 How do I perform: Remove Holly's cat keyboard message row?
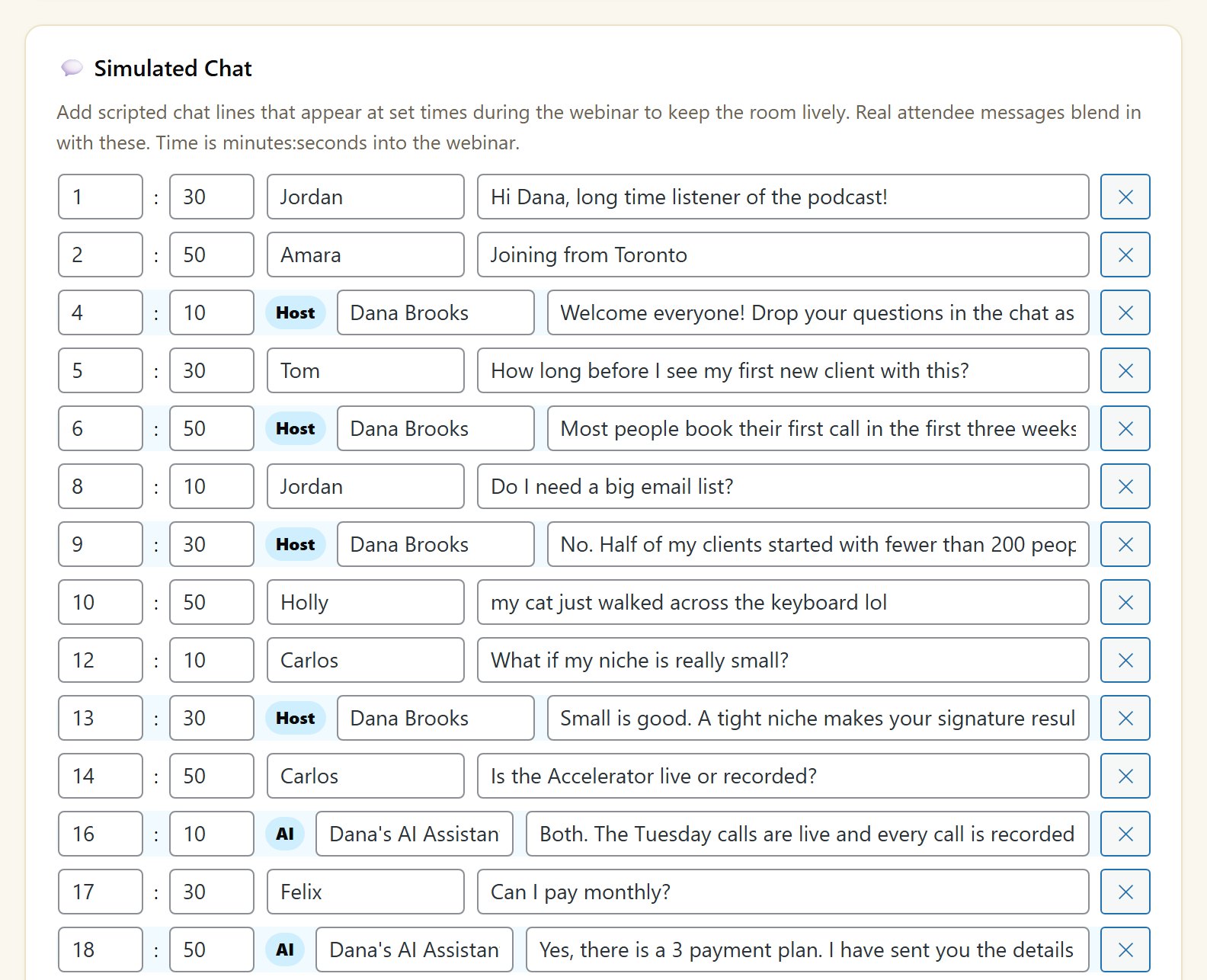[1125, 602]
